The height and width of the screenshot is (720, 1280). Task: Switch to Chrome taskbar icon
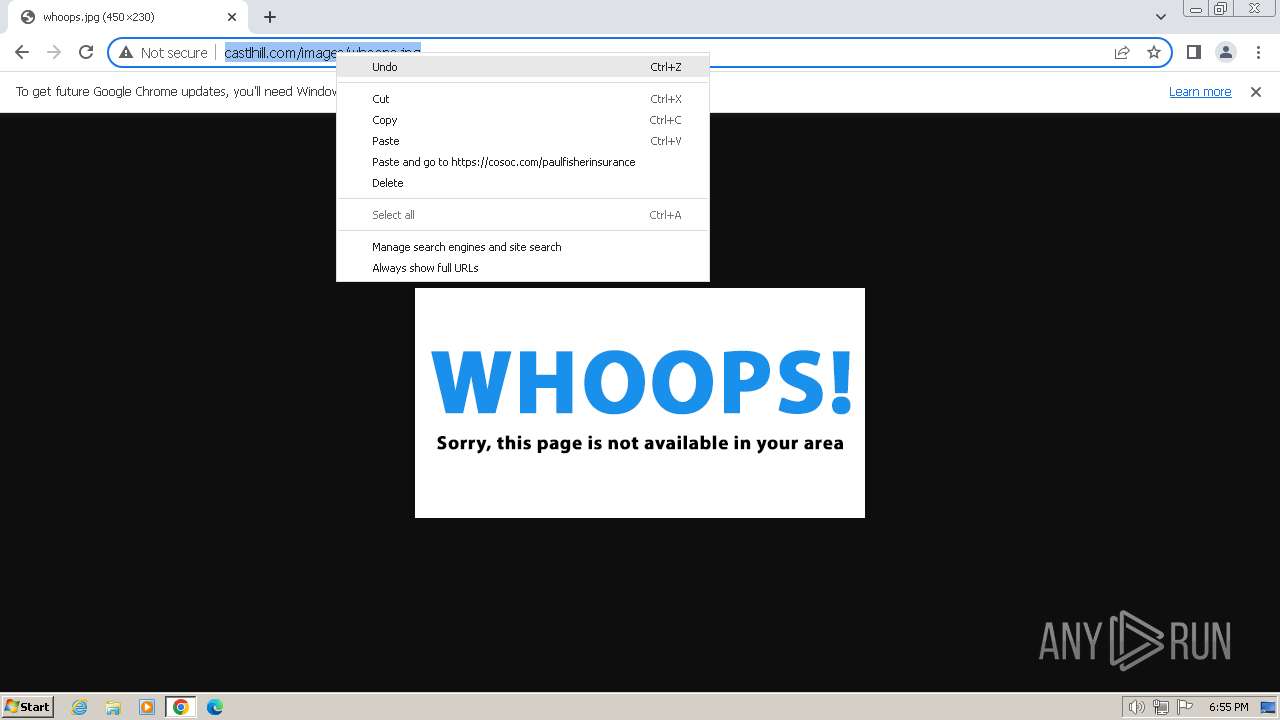[181, 707]
